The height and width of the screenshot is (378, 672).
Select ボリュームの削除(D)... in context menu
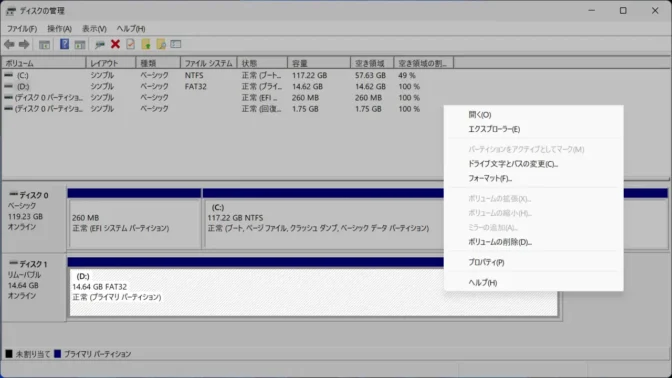coord(534,242)
